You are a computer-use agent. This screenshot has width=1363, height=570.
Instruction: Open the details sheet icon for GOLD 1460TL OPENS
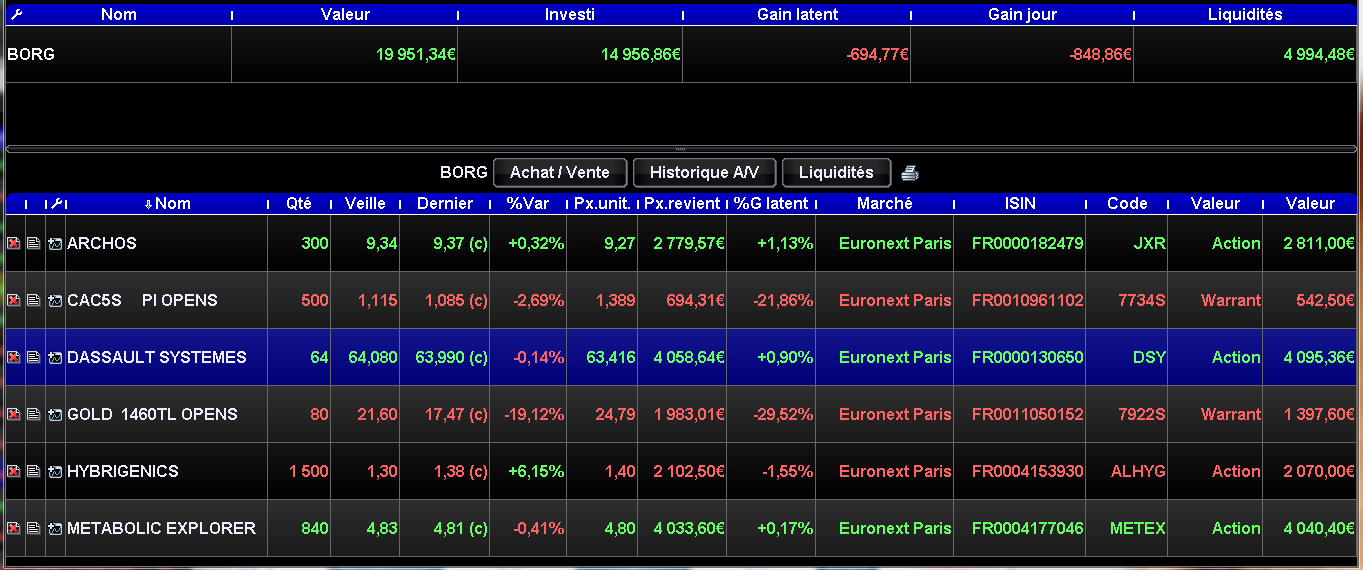[34, 414]
